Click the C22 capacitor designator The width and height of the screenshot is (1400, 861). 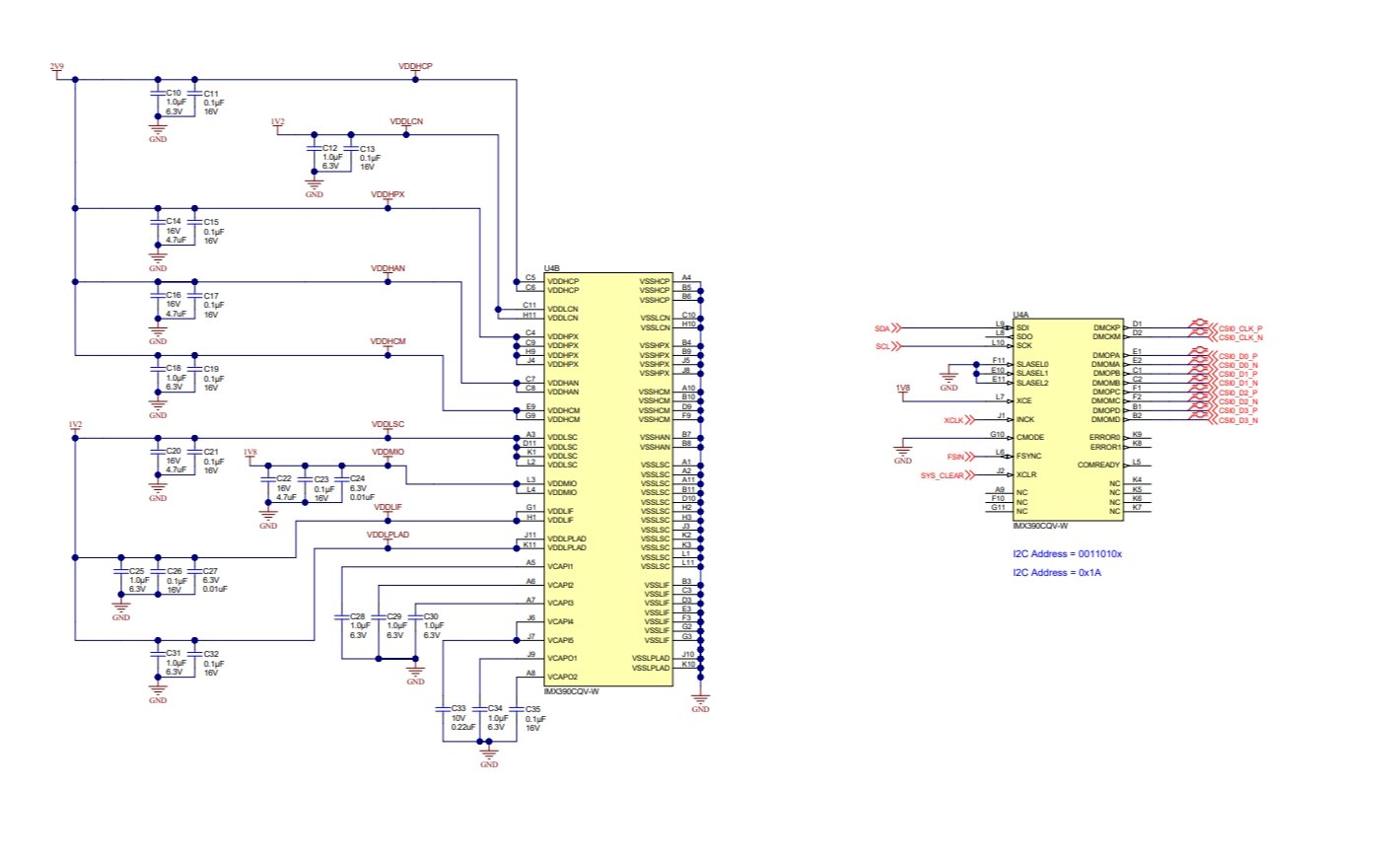[284, 478]
